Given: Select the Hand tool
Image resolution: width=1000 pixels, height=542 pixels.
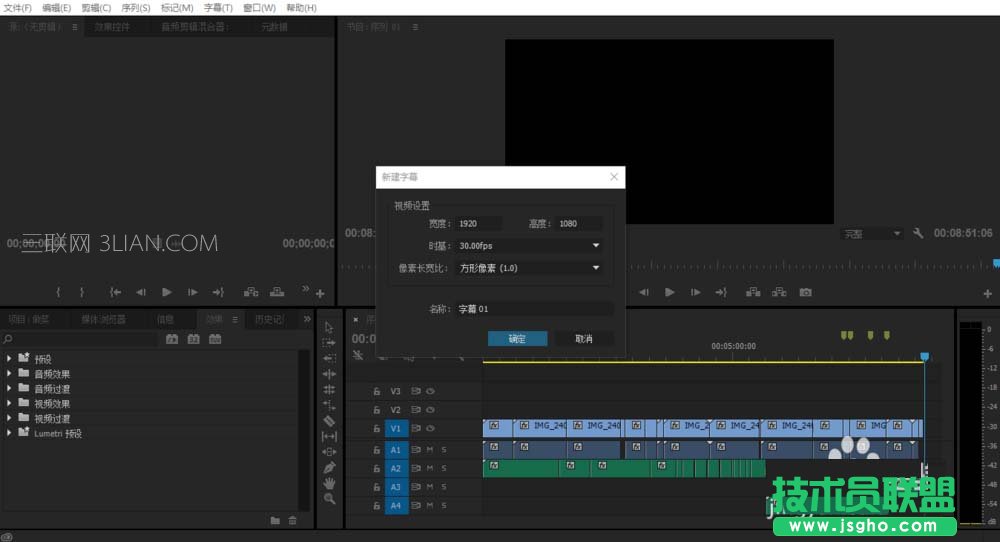Looking at the screenshot, I should [x=329, y=483].
